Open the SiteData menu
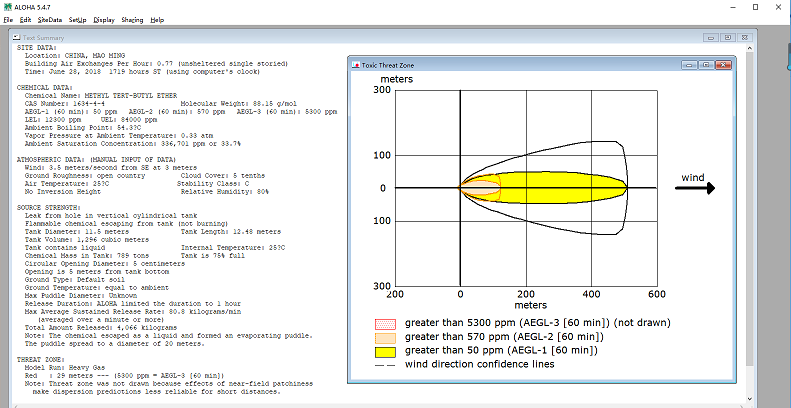Screen dimensions: 791x408 (x=49, y=20)
